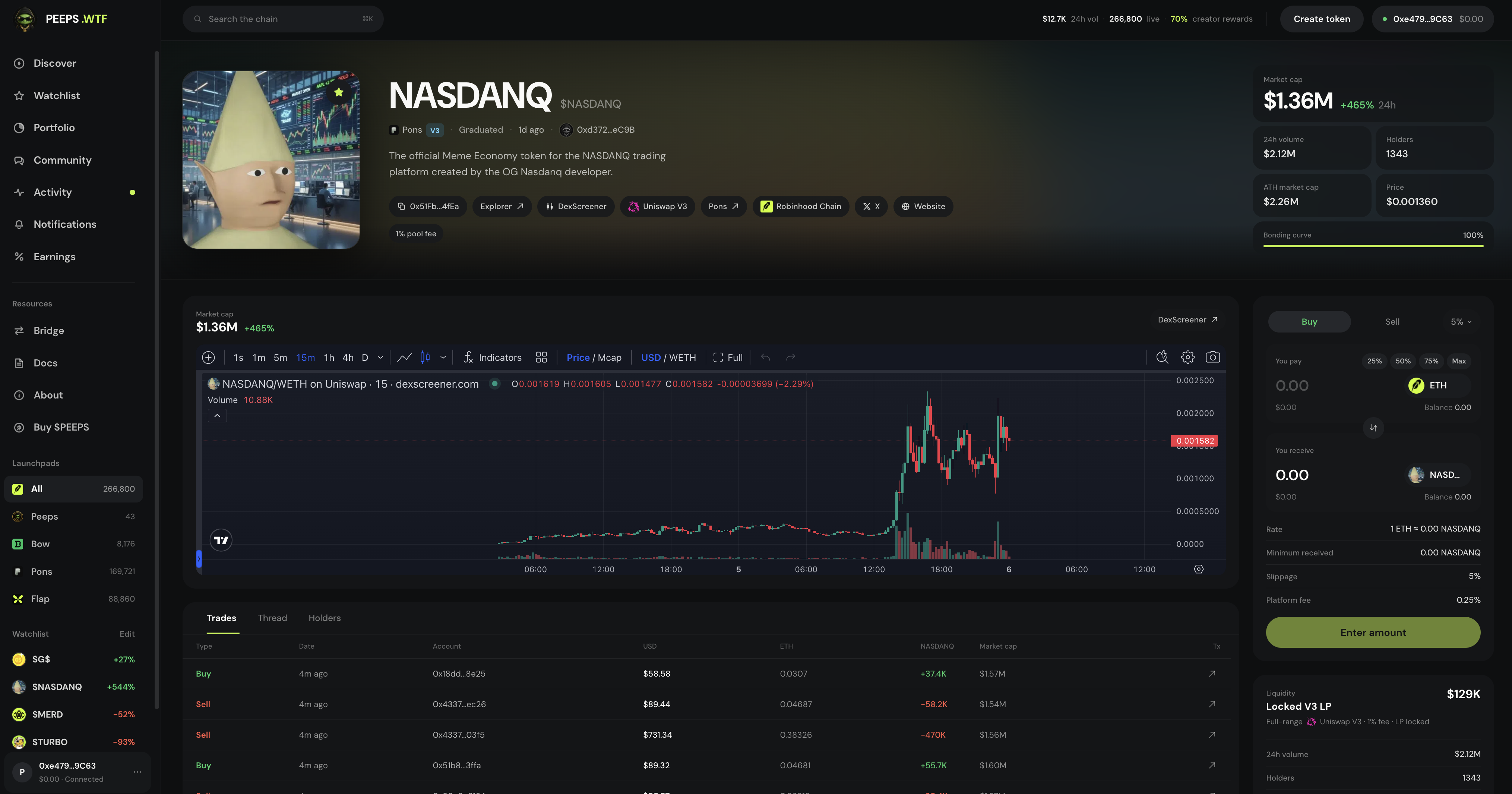This screenshot has width=1512, height=794.
Task: Toggle chart Full screen mode
Action: [x=728, y=357]
